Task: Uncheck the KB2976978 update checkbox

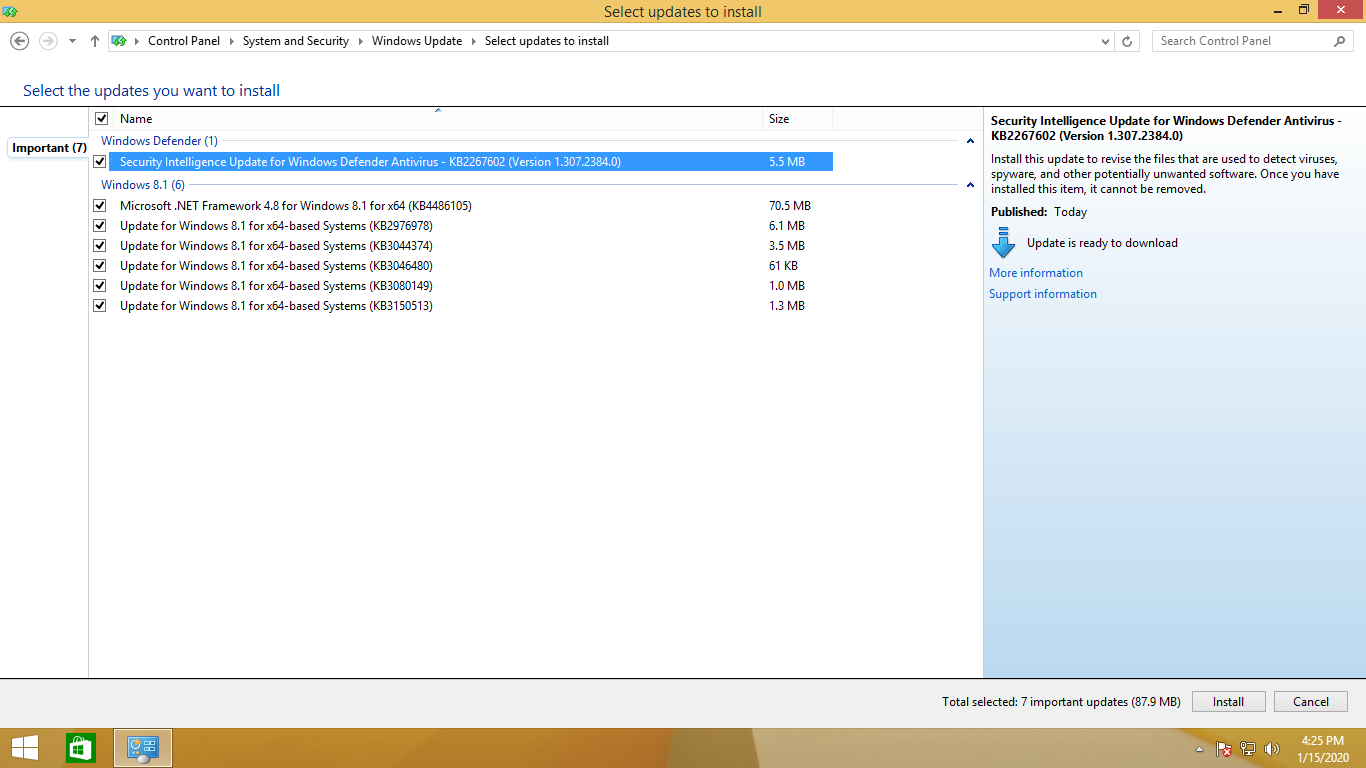Action: tap(99, 225)
